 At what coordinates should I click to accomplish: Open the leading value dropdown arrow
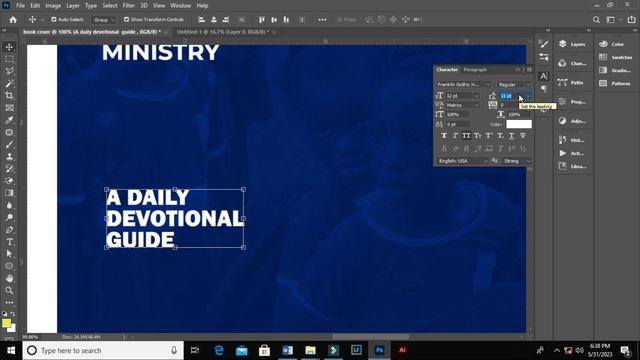click(x=528, y=96)
